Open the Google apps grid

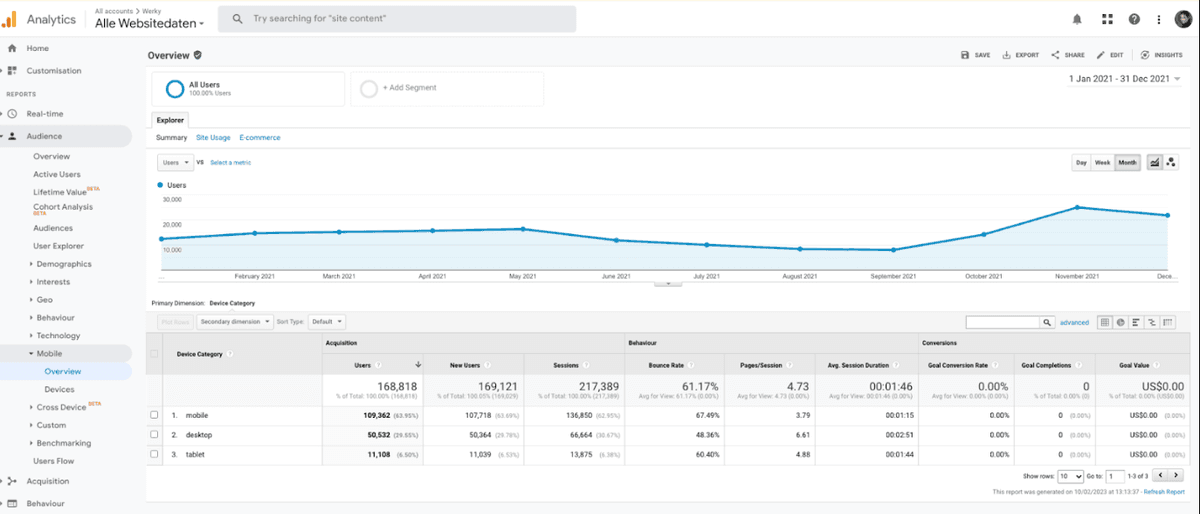(1106, 19)
